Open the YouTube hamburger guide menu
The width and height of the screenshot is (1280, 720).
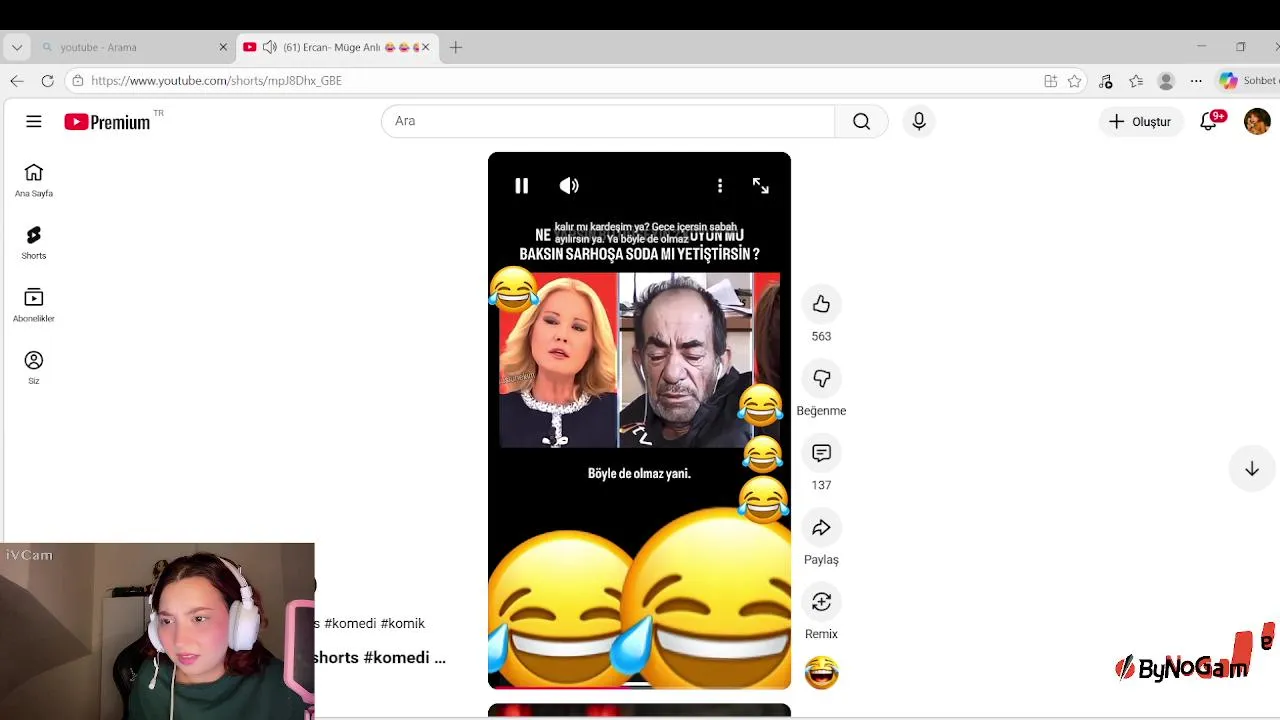34,121
